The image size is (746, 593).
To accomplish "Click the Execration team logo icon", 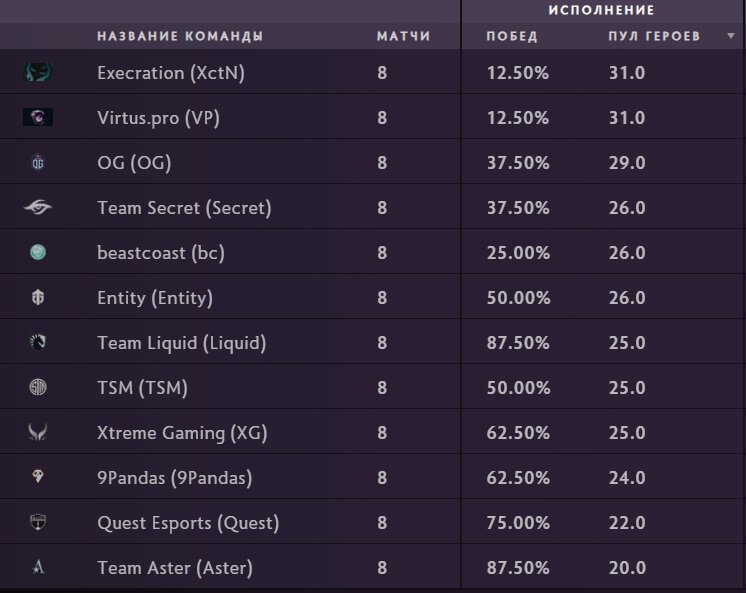I will pos(38,73).
